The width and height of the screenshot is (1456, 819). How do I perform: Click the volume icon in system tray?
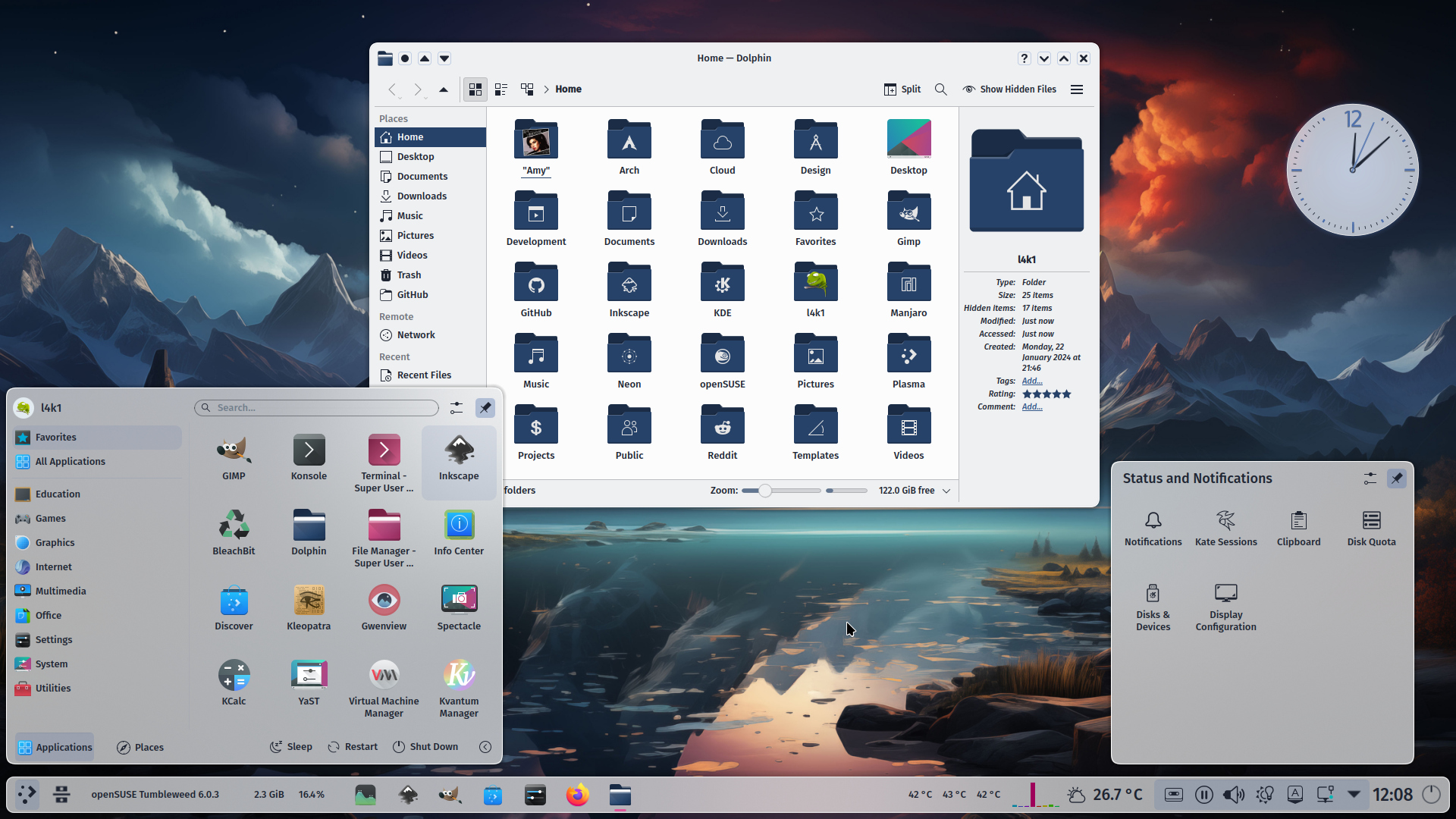[x=1234, y=795]
